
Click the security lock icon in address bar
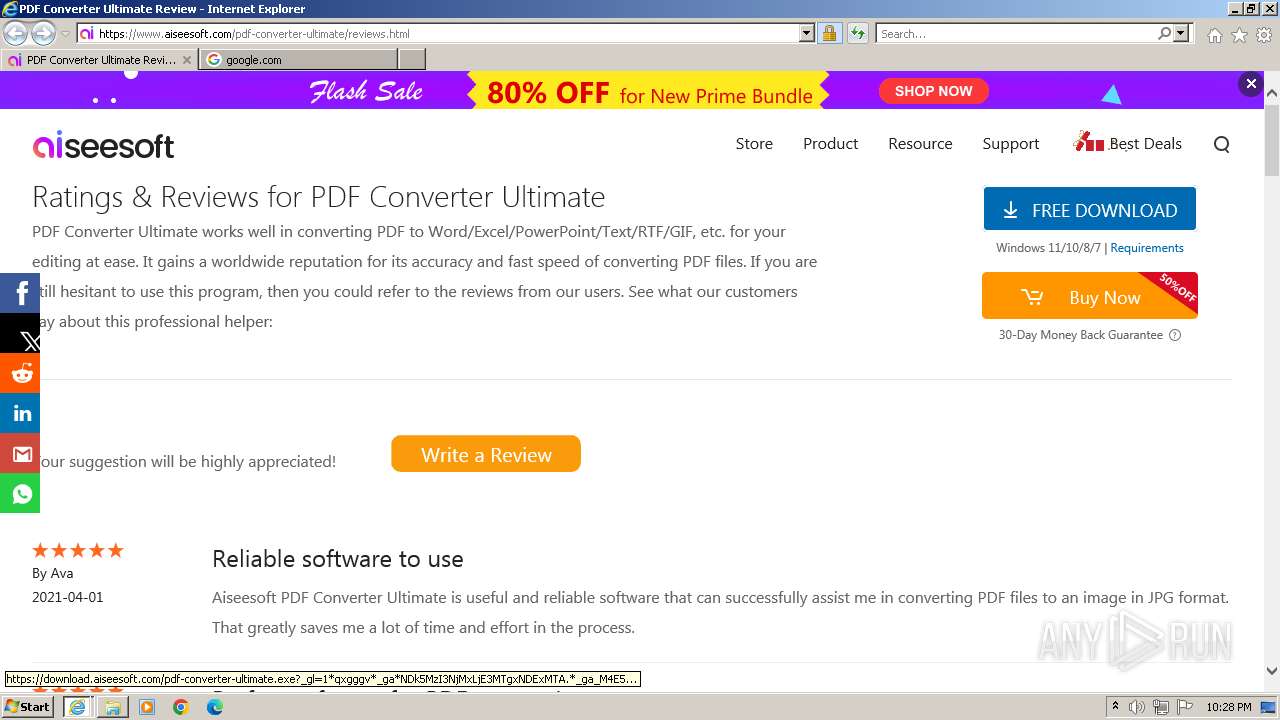(x=829, y=33)
